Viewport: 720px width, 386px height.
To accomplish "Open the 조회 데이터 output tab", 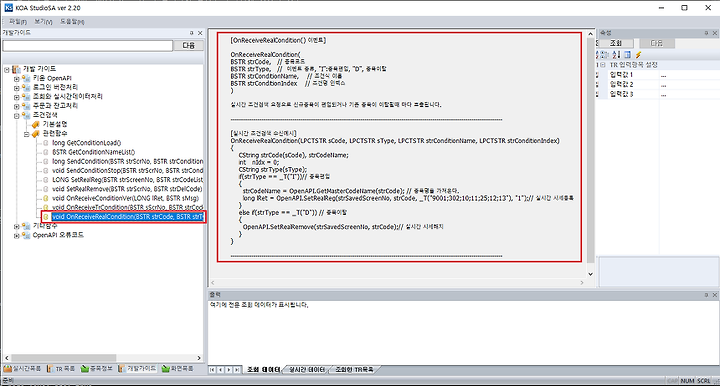I will [x=263, y=369].
